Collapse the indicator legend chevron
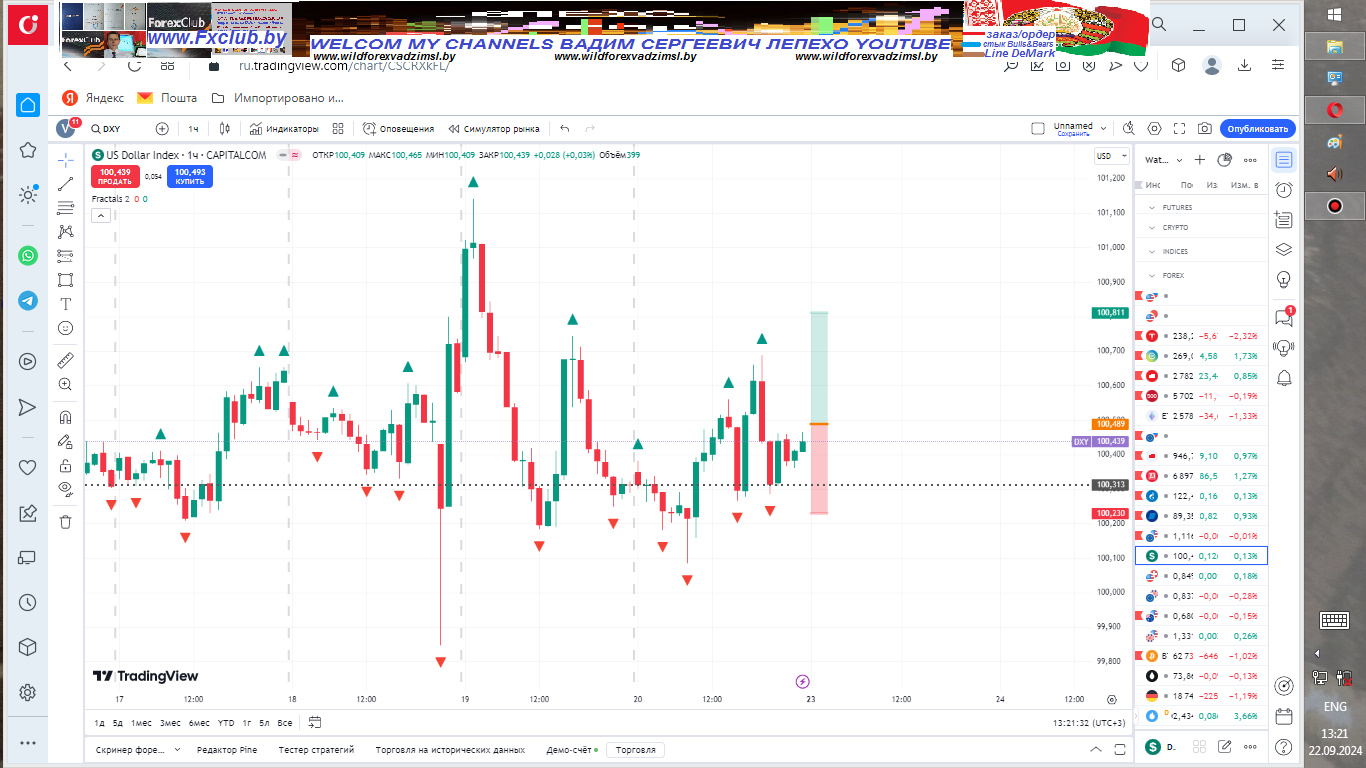Screen dimensions: 1366x768 100,215
